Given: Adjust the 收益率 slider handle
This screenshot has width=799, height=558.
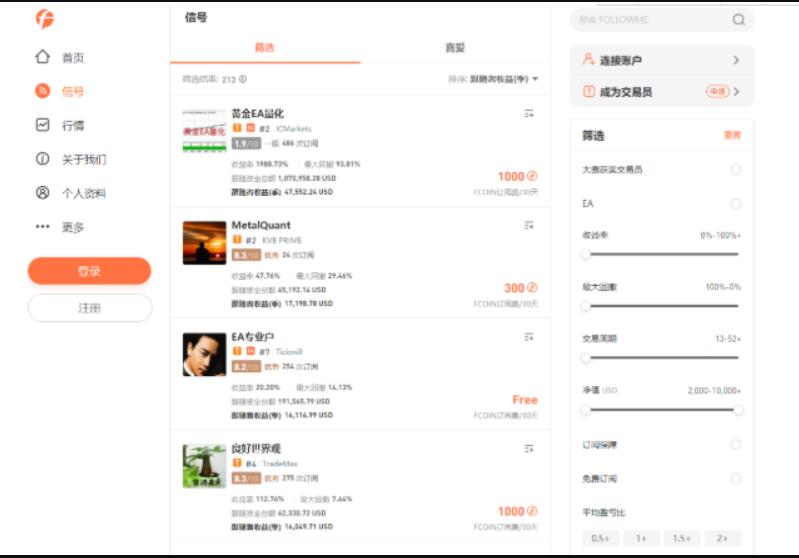Looking at the screenshot, I should [586, 254].
